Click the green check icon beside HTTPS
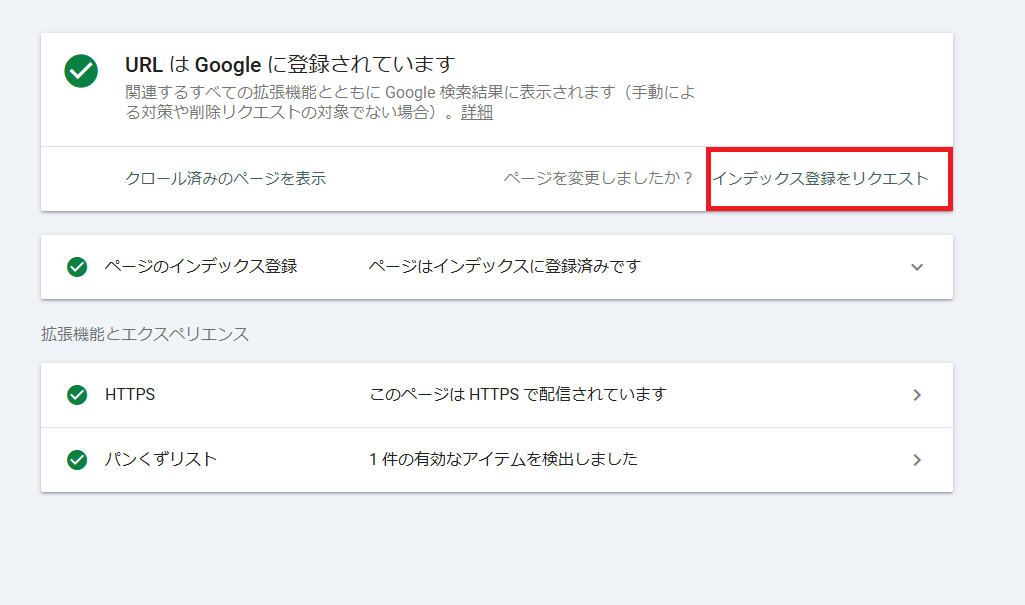The height and width of the screenshot is (605, 1025). [x=77, y=395]
